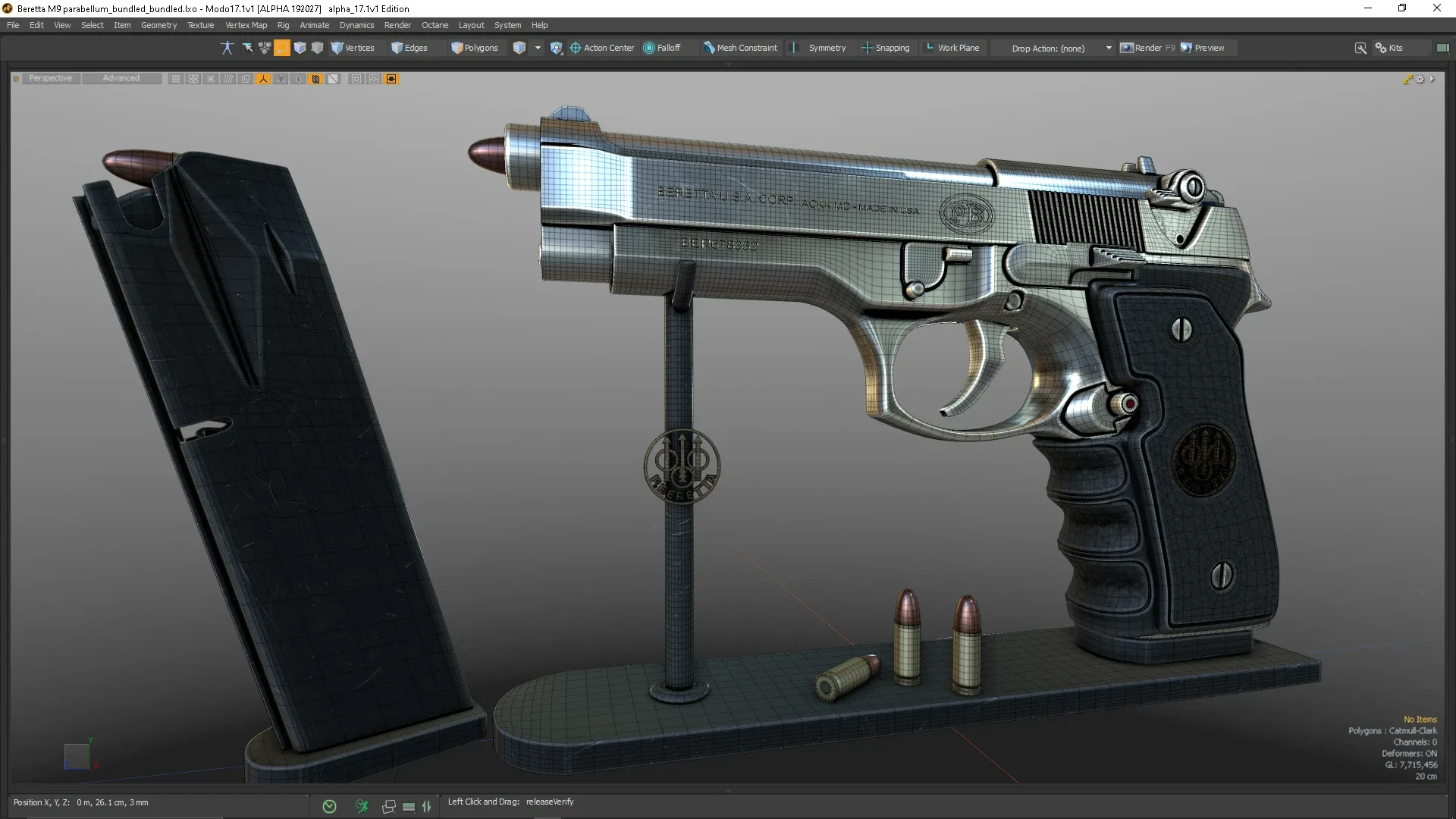The image size is (1456, 819).
Task: Click the framed square viewport icon
Action: pos(356,79)
